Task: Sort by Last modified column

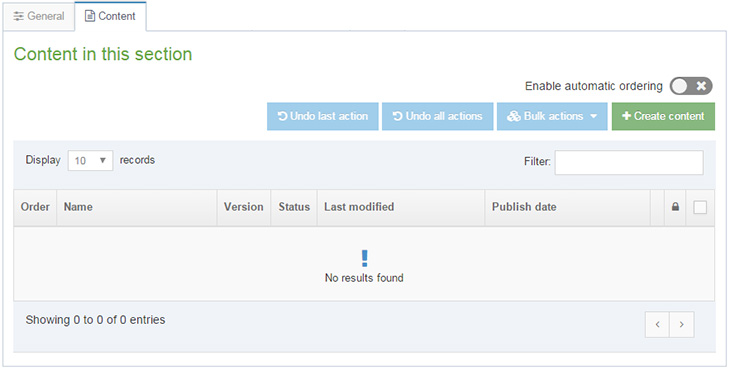Action: [x=401, y=207]
